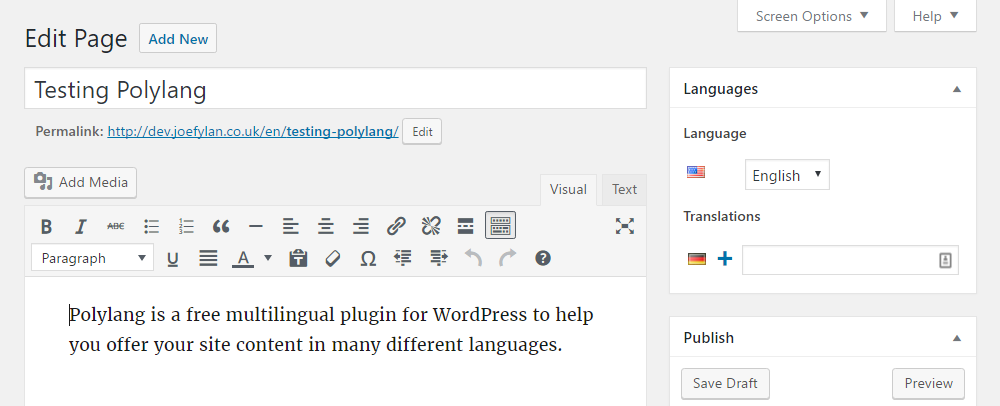This screenshot has width=1000, height=406.
Task: Justify the text alignment
Action: point(208,259)
